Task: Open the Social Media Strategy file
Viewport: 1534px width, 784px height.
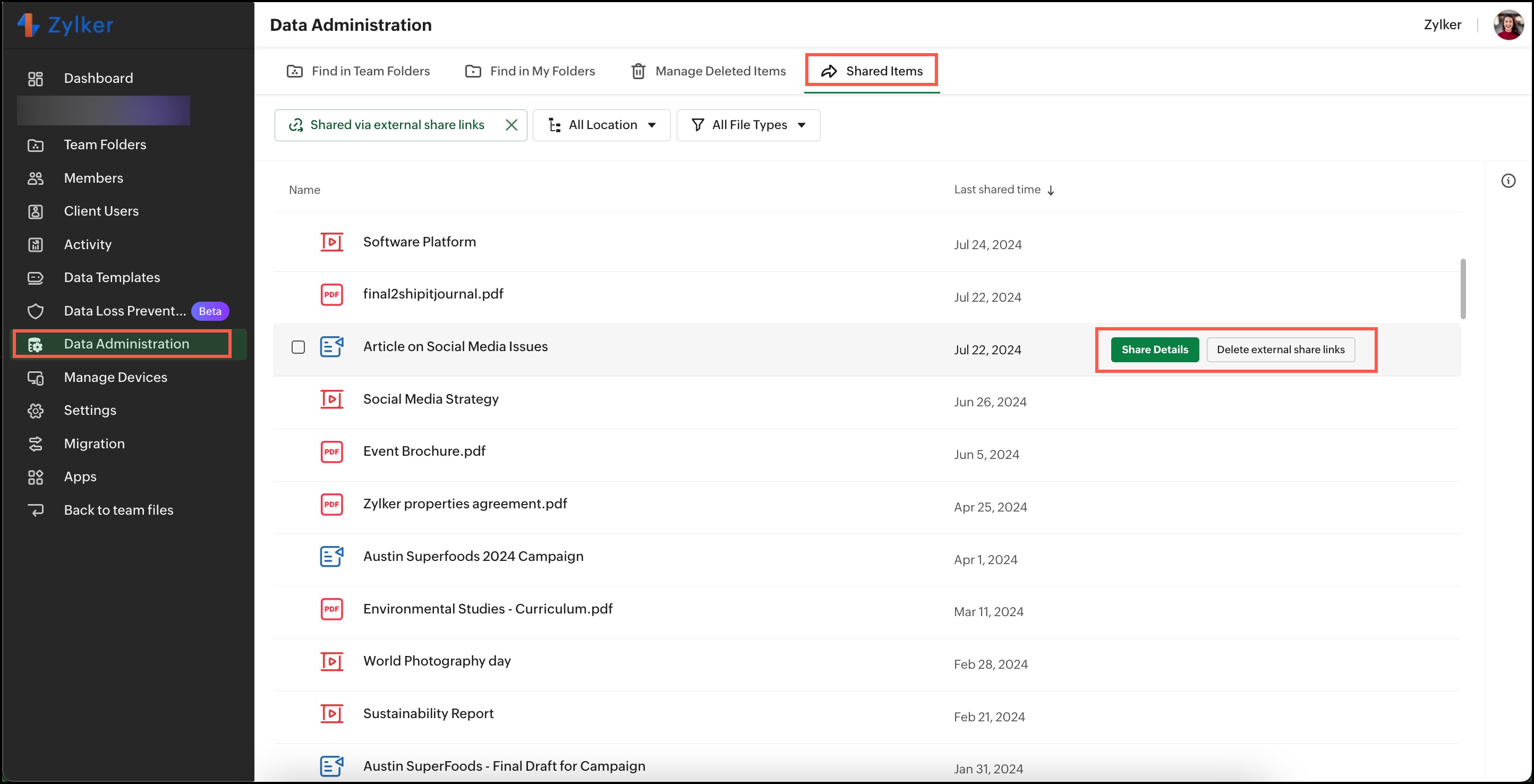Action: click(x=431, y=399)
